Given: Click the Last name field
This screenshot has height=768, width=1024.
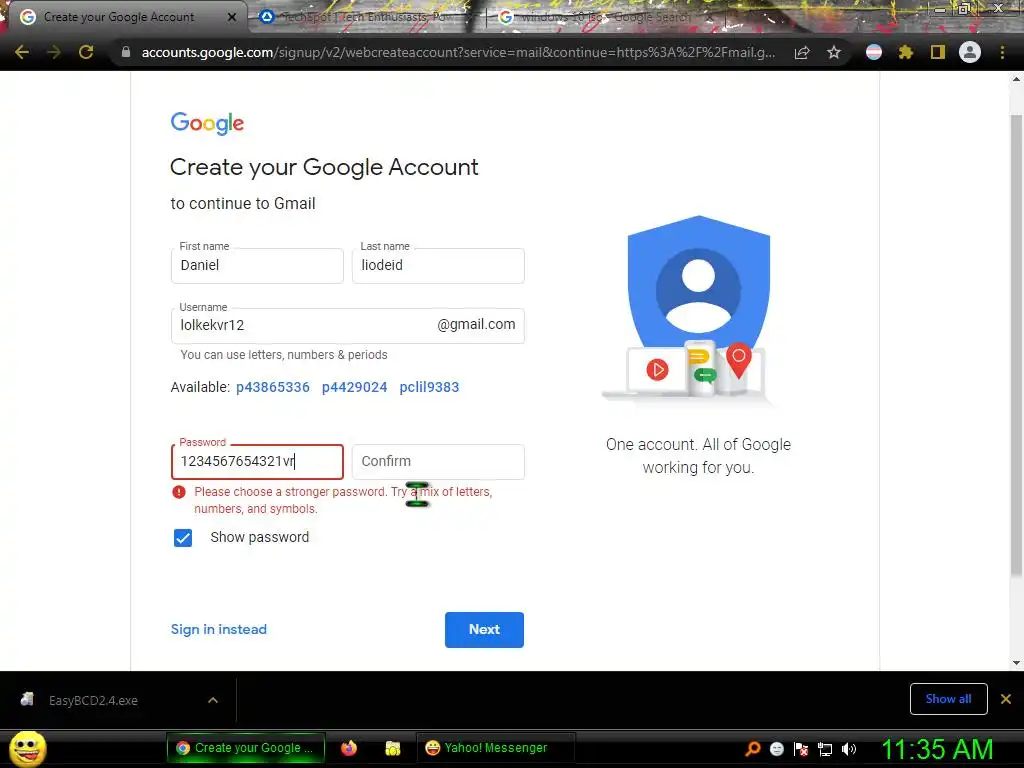Looking at the screenshot, I should tap(438, 265).
